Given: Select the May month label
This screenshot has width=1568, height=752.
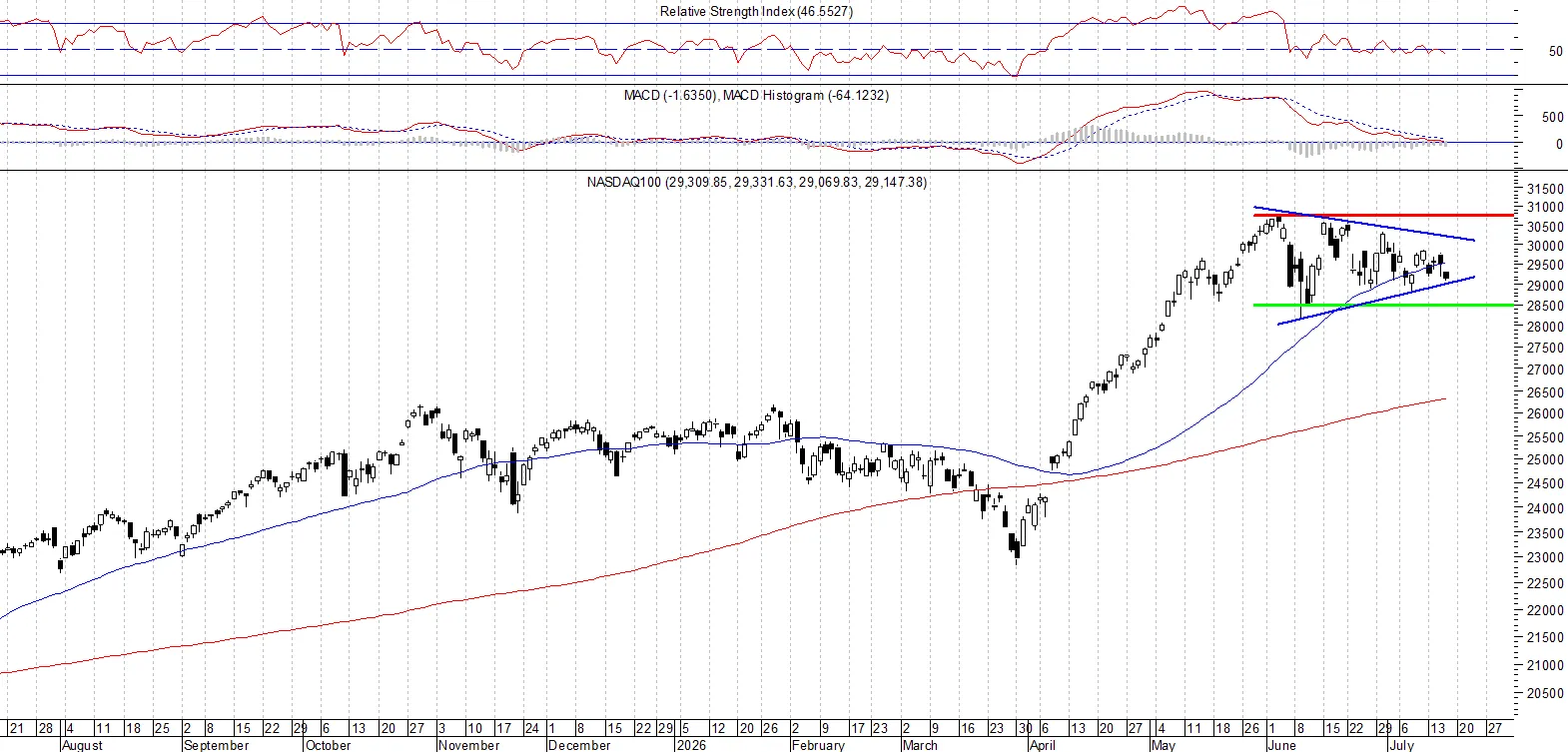Looking at the screenshot, I should coord(1164,745).
